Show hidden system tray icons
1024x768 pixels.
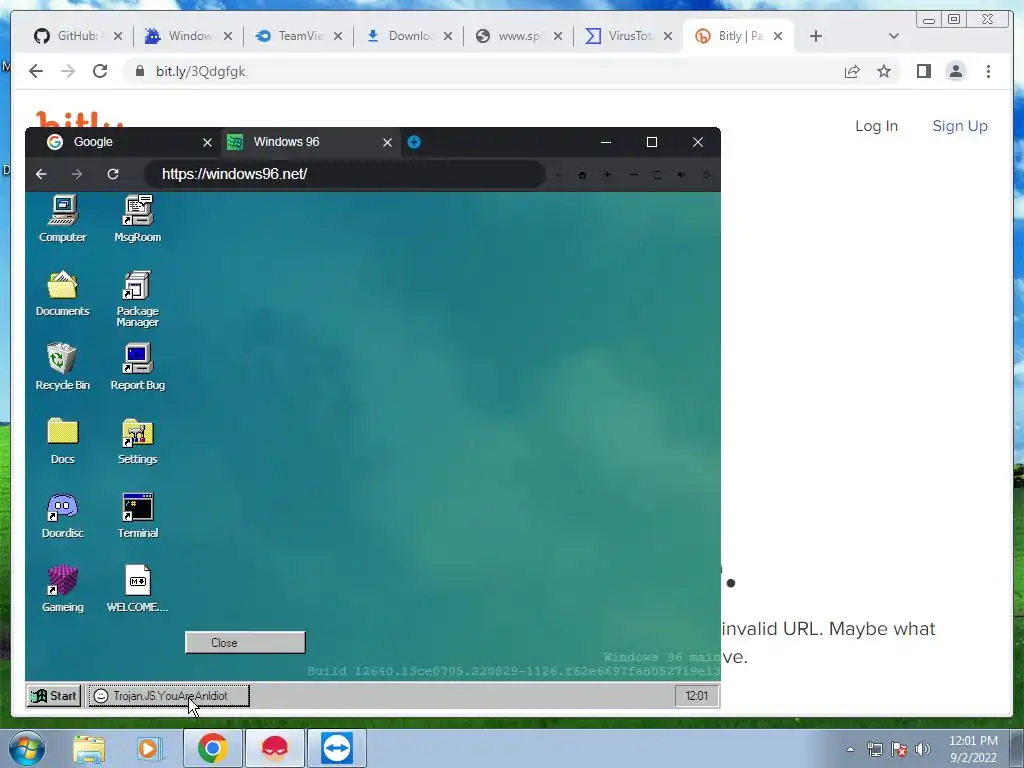[x=850, y=749]
